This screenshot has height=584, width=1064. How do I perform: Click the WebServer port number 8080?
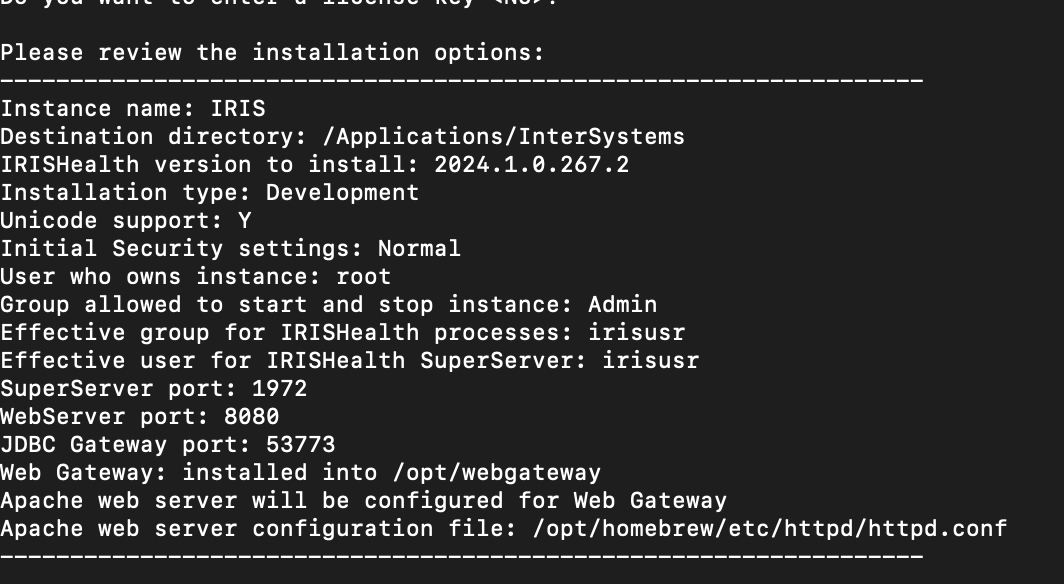pyautogui.click(x=251, y=416)
